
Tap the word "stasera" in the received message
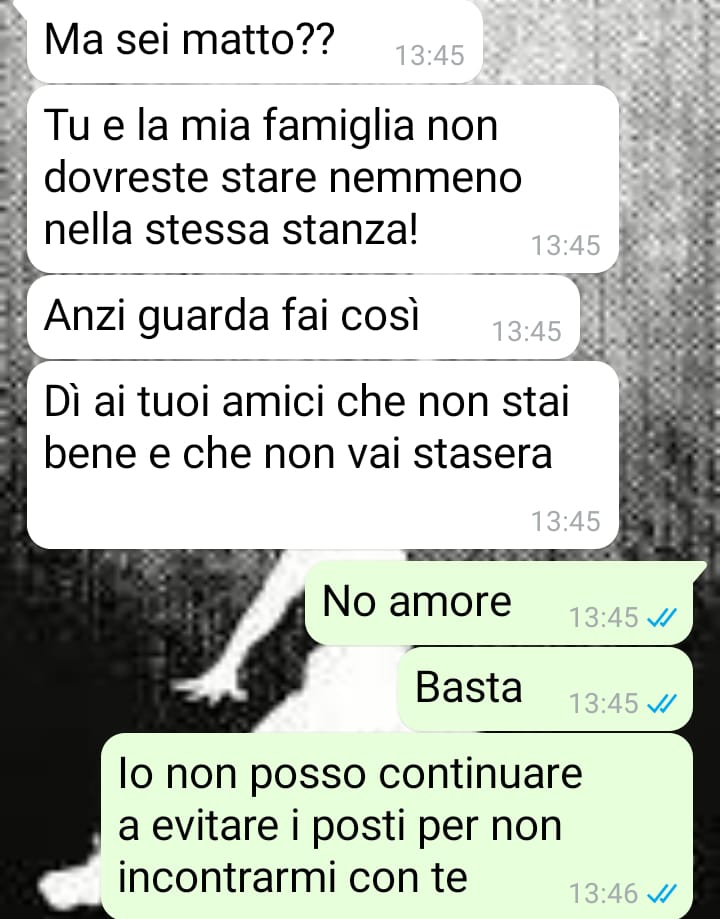tap(483, 454)
